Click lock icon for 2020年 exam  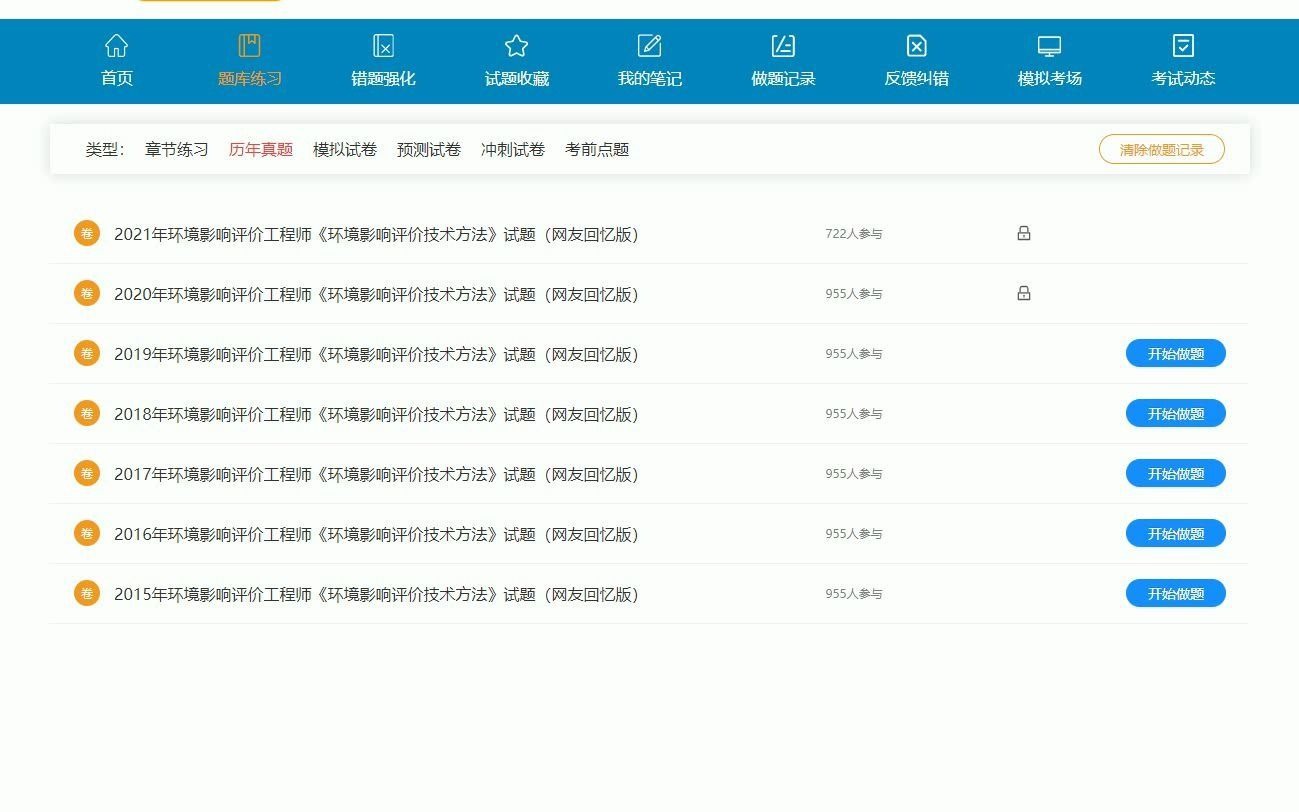(x=1024, y=293)
